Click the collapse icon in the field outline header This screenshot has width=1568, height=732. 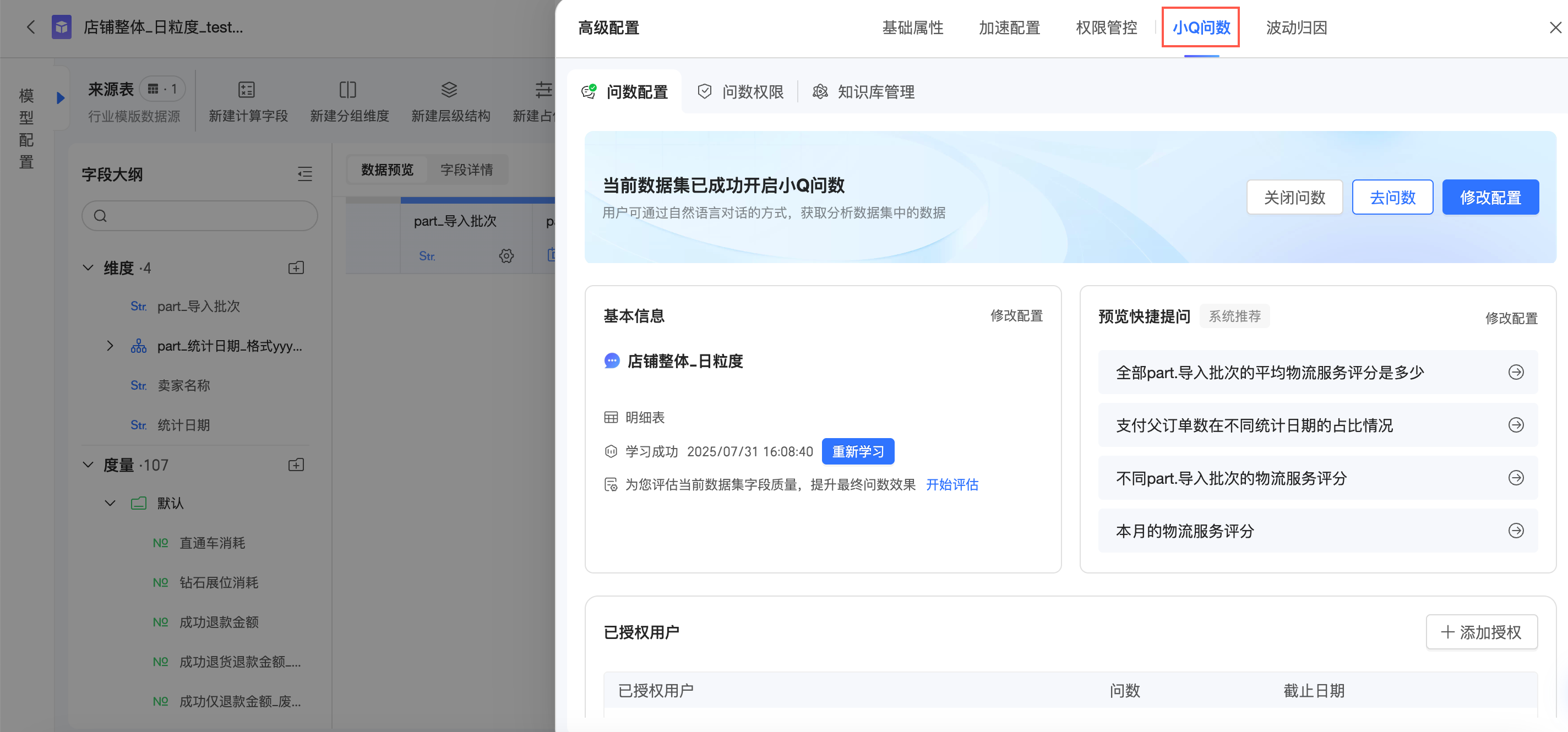pyautogui.click(x=304, y=174)
